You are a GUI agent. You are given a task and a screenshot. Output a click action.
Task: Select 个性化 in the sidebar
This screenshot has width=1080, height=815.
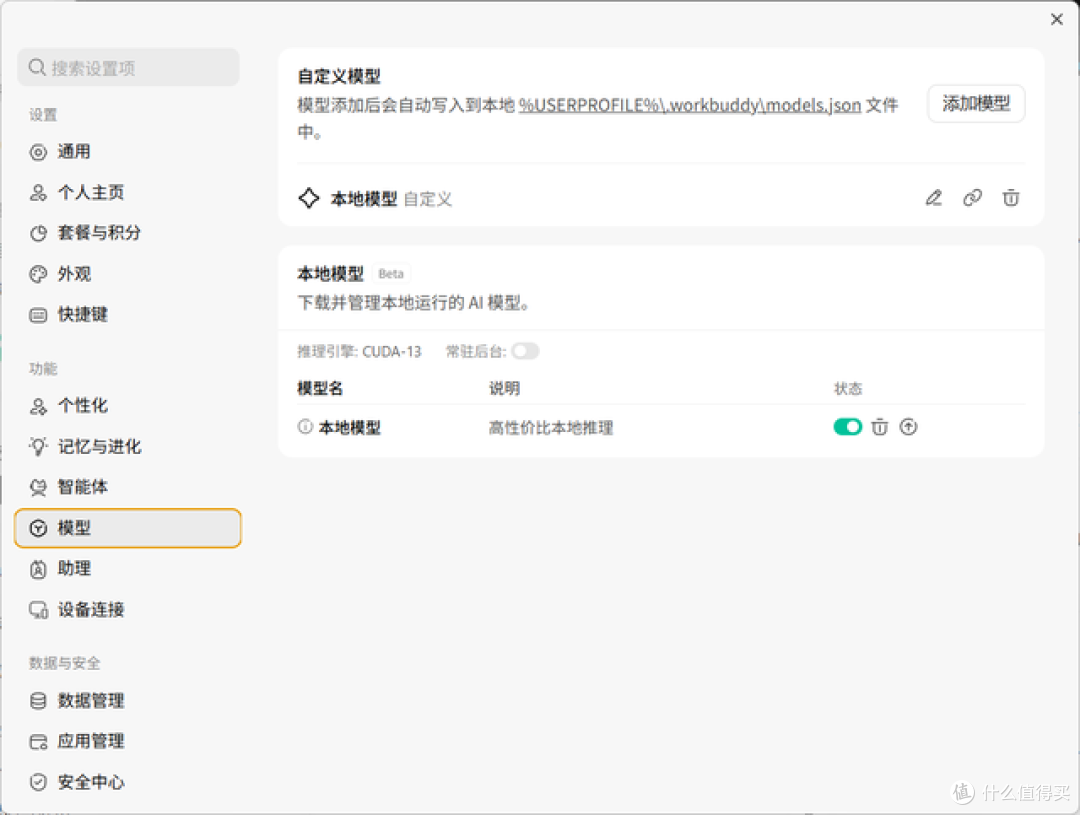128,406
